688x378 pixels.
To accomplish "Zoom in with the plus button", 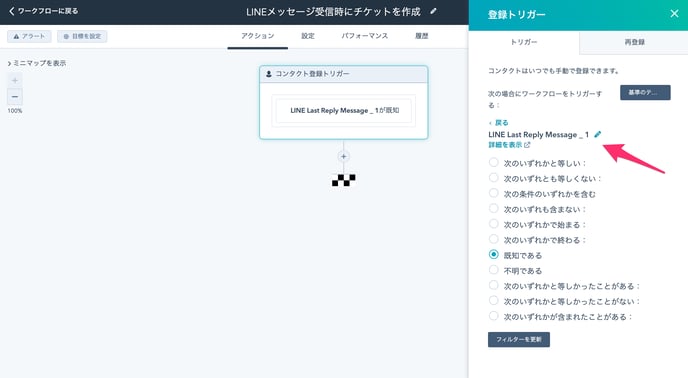I will [x=15, y=80].
